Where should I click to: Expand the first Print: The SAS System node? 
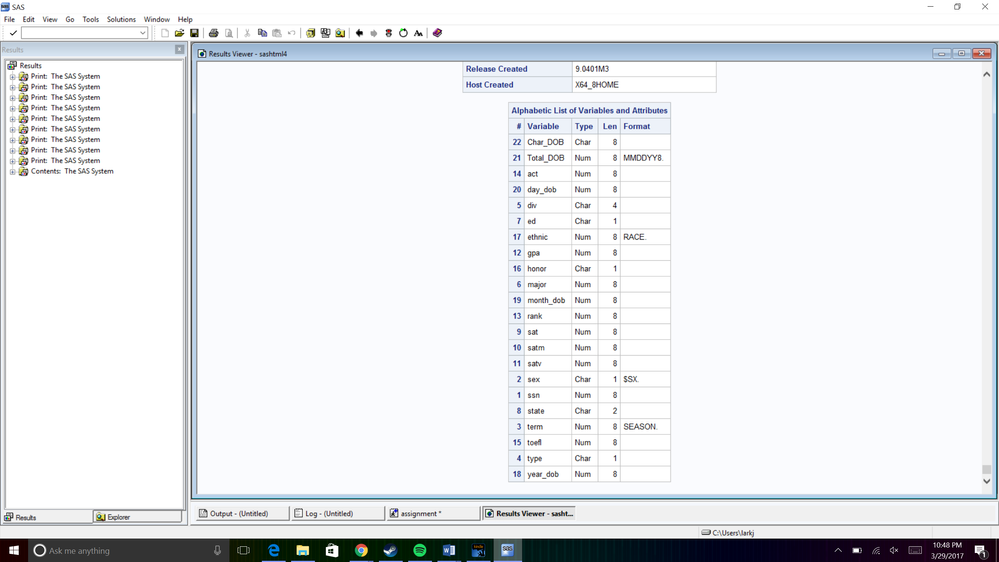click(13, 76)
